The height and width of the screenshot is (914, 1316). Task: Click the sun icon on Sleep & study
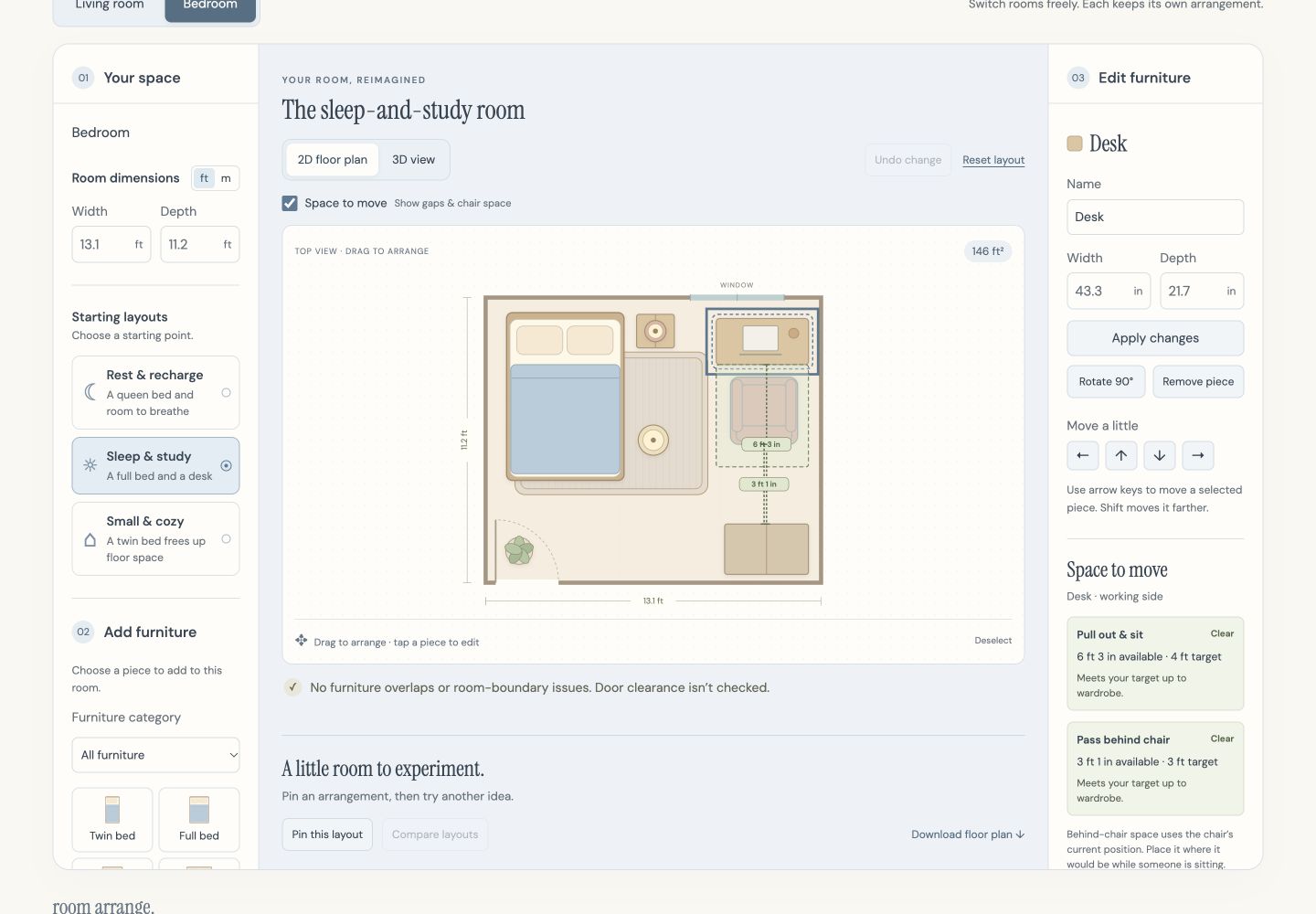90,465
